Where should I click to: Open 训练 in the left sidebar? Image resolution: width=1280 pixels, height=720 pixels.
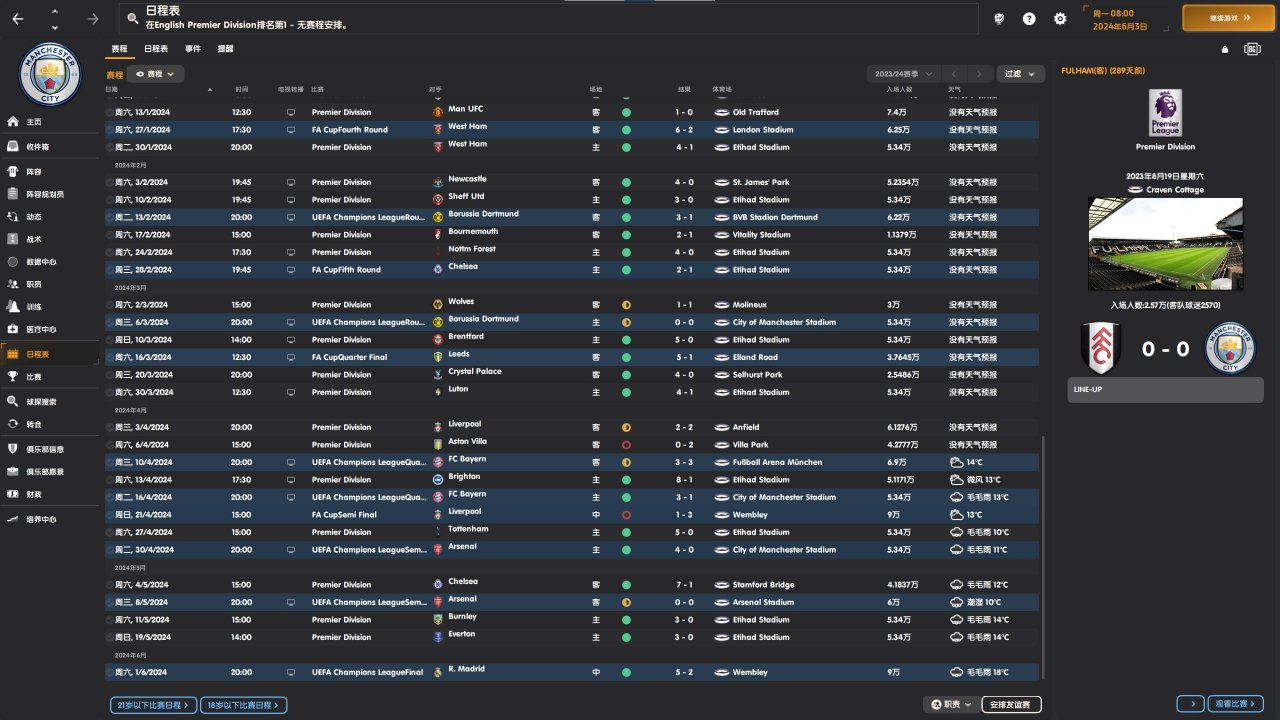click(50, 307)
